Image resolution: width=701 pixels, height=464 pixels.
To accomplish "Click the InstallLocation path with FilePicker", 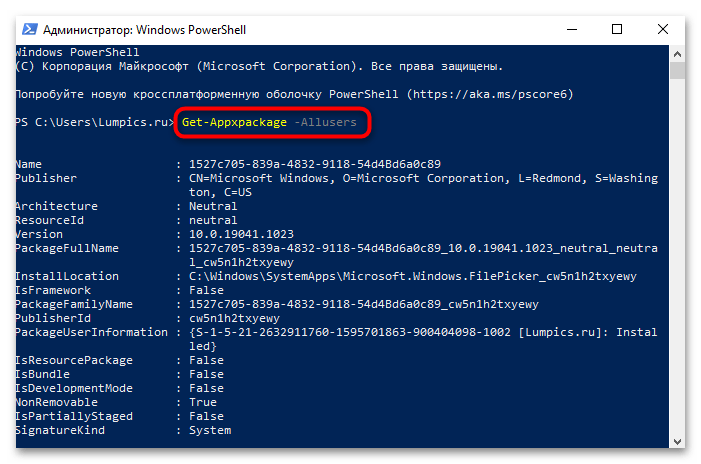I will pyautogui.click(x=413, y=276).
